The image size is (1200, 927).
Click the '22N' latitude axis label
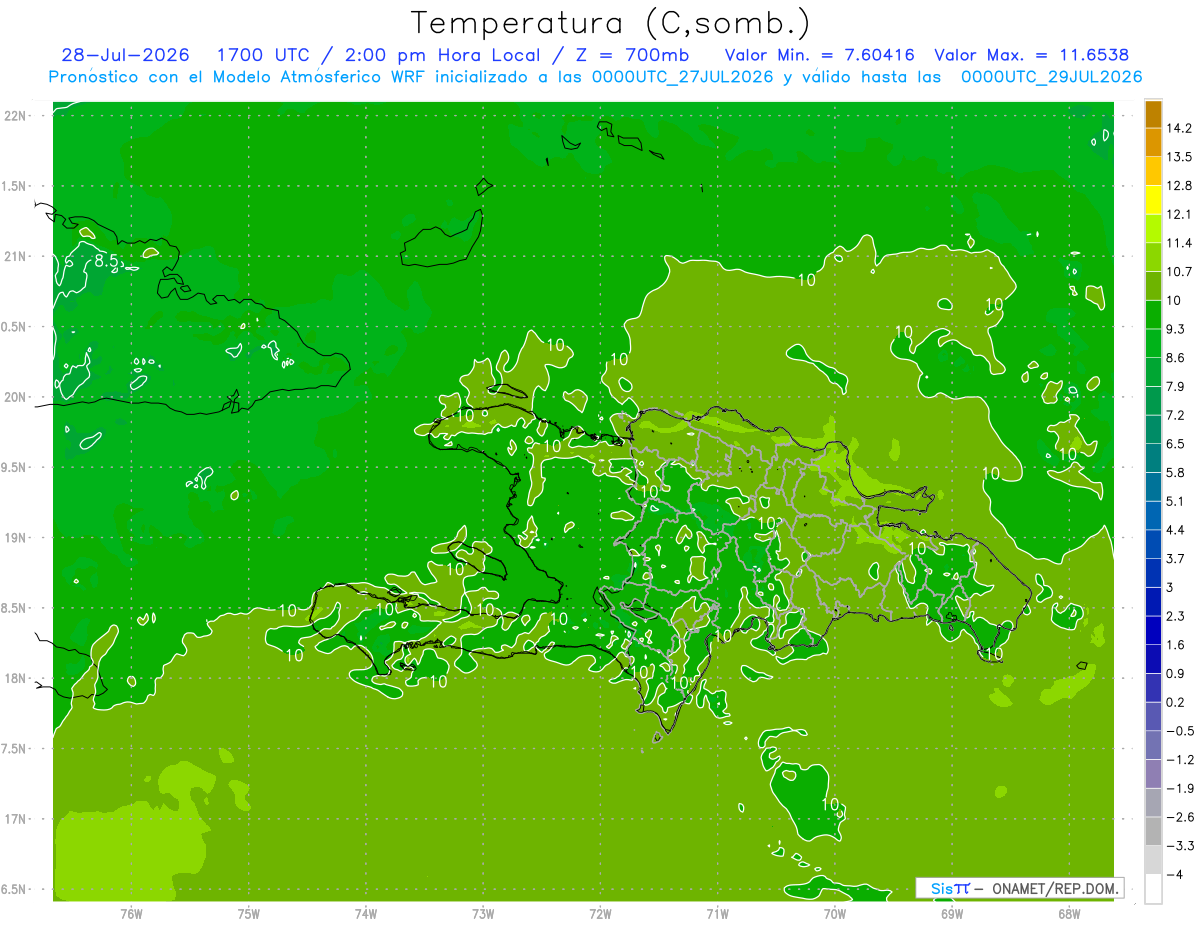pyautogui.click(x=15, y=116)
